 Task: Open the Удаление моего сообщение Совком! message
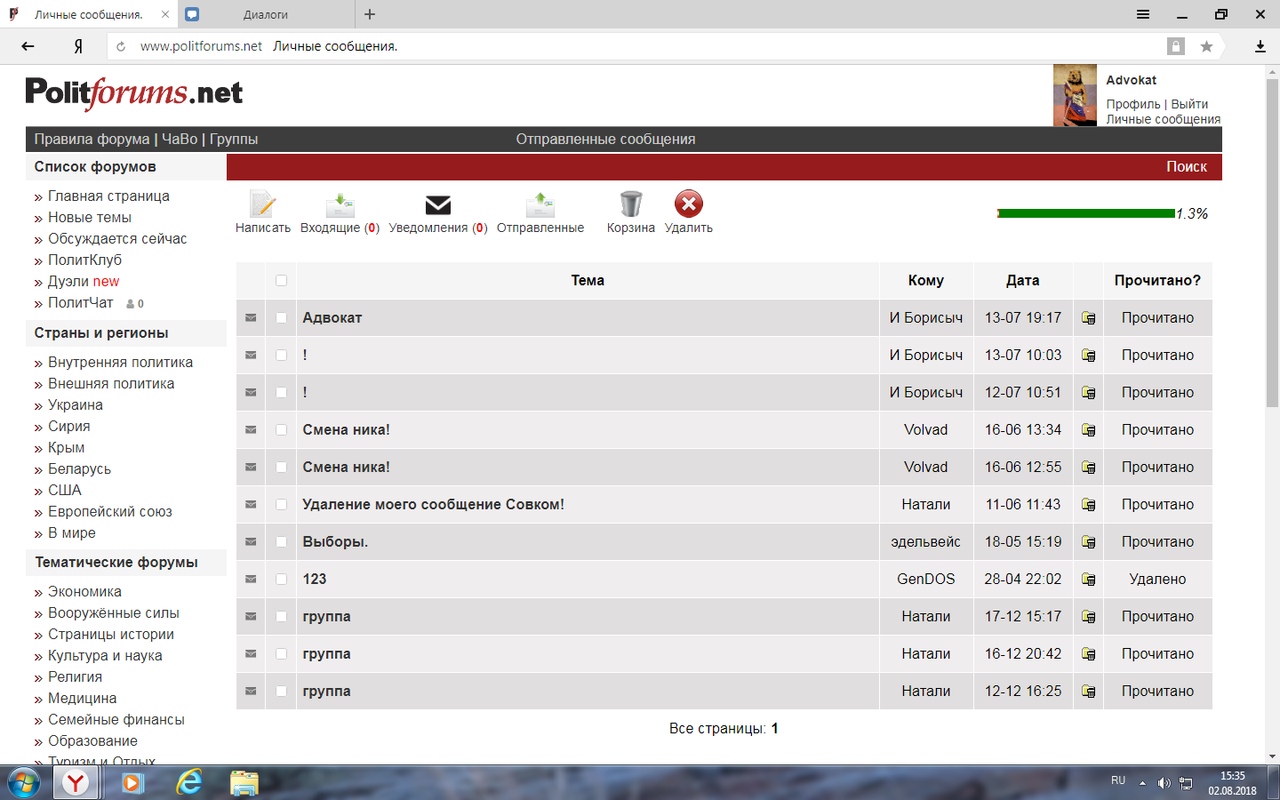coord(433,505)
